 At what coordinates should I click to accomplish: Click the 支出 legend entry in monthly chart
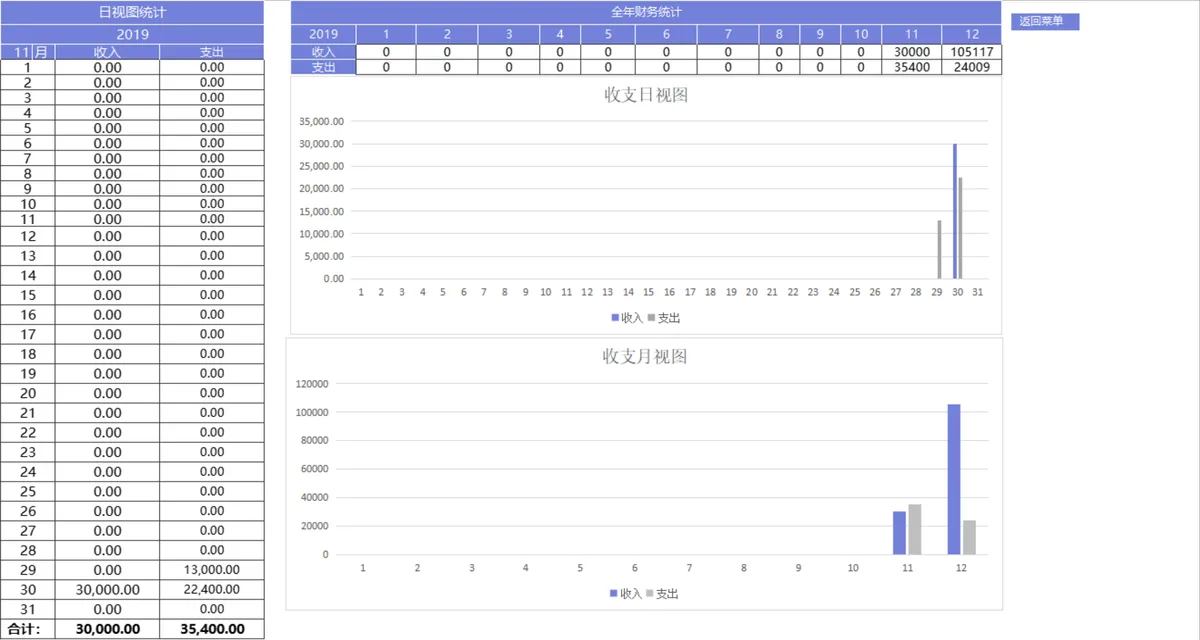click(662, 594)
